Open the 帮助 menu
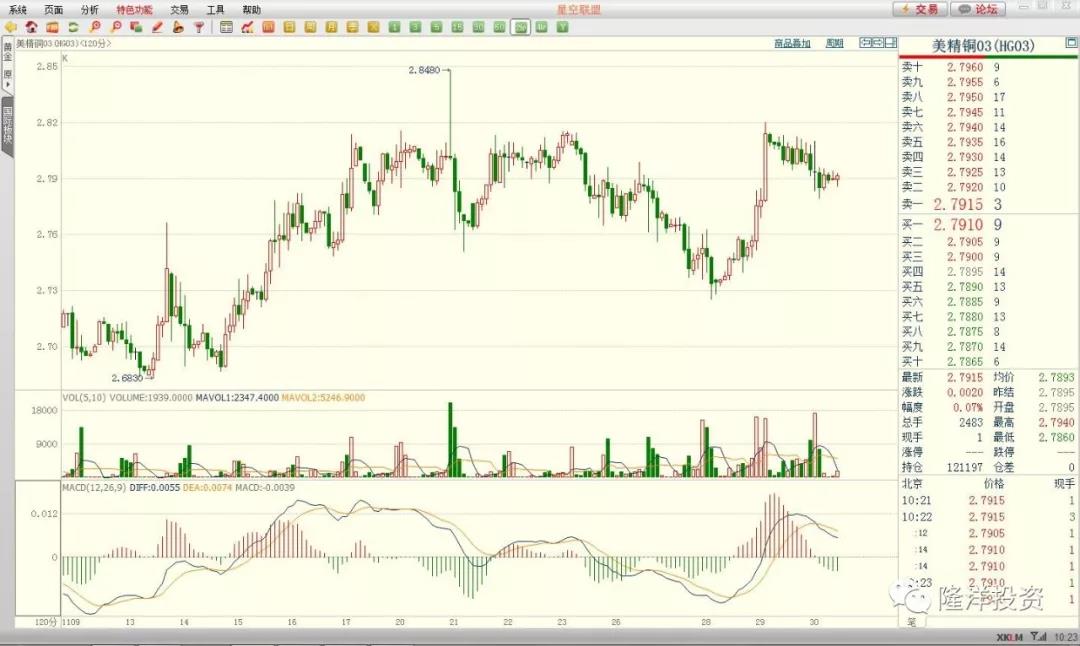 pyautogui.click(x=251, y=10)
